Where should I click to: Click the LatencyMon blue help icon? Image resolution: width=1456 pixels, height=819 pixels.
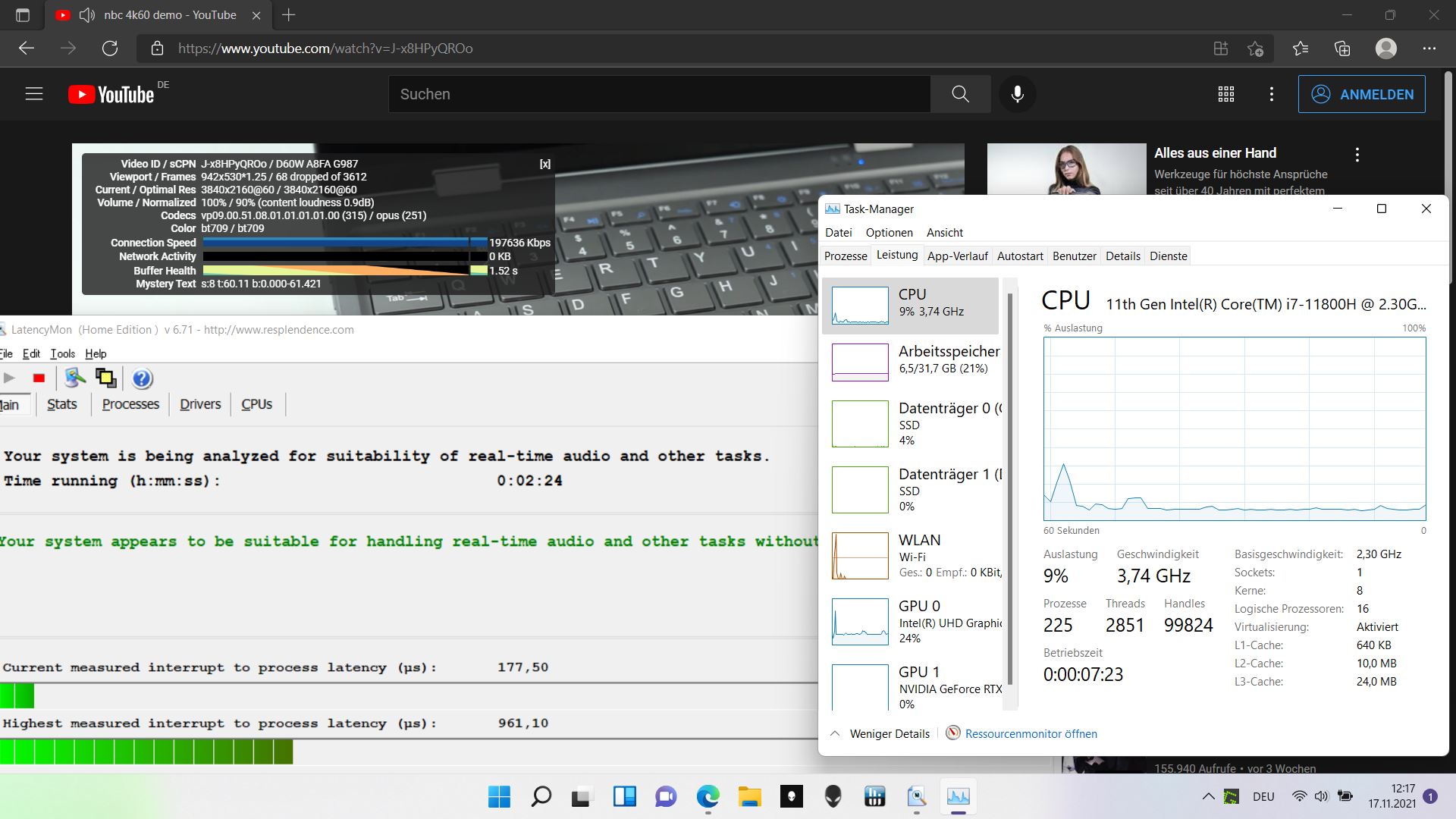coord(142,378)
